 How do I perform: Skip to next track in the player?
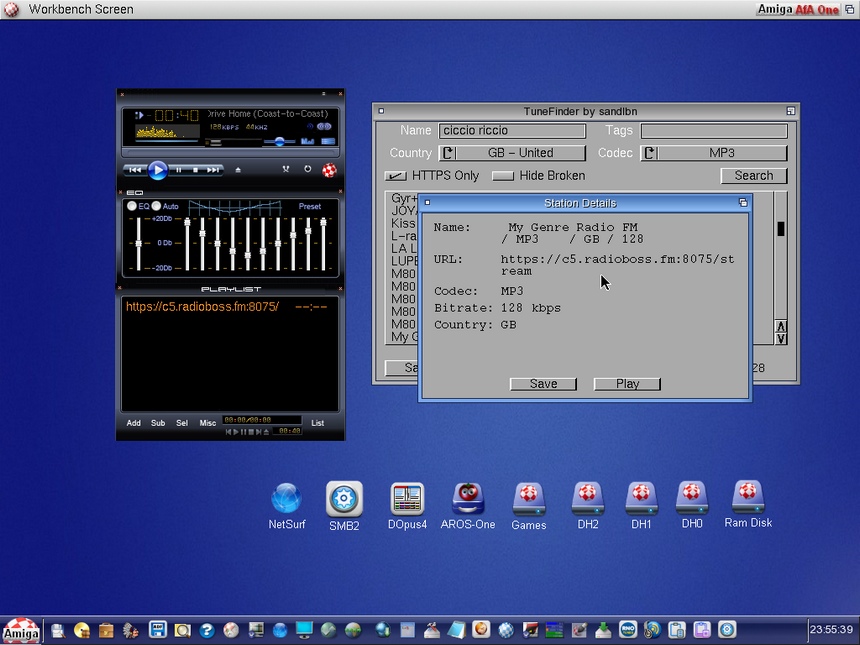(x=213, y=170)
